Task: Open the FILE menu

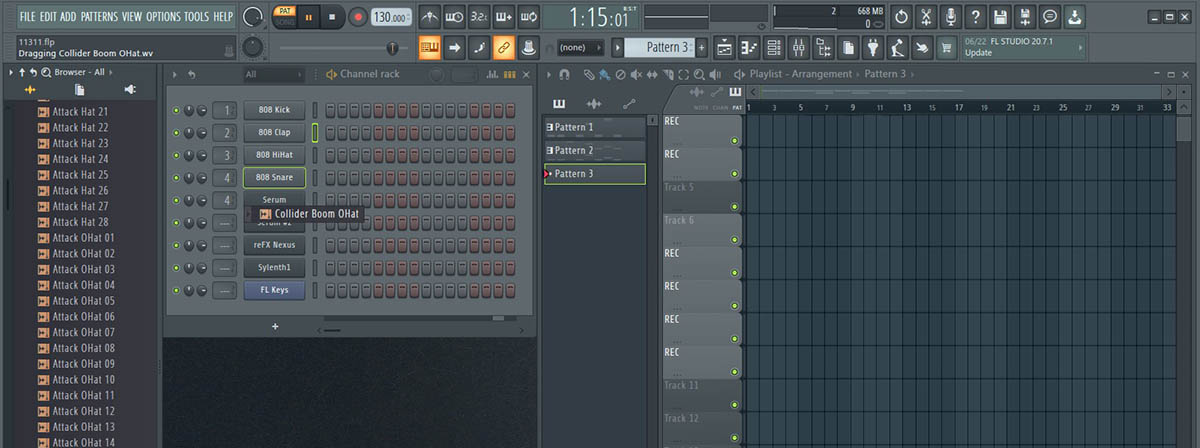Action: pyautogui.click(x=27, y=17)
